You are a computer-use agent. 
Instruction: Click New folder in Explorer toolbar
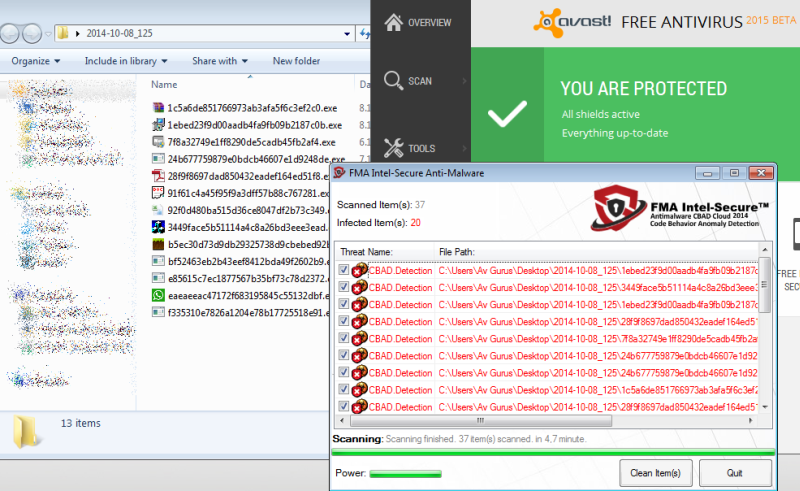[296, 61]
